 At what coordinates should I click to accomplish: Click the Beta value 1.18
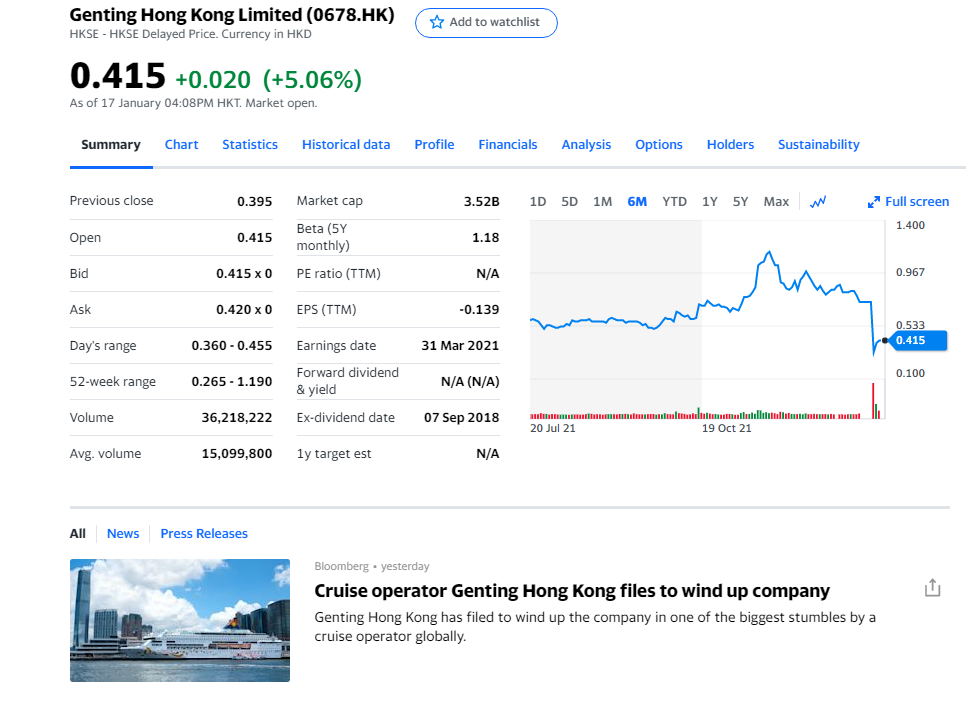485,237
